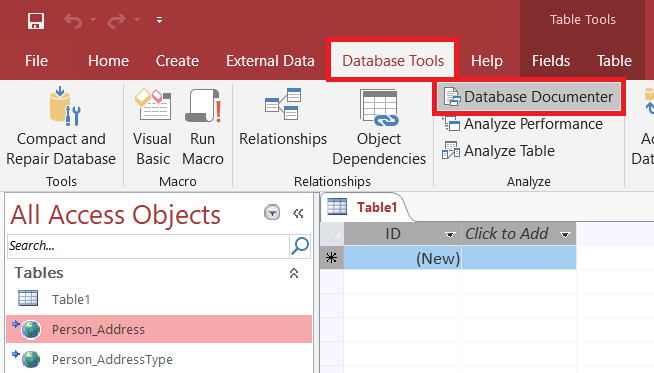The width and height of the screenshot is (654, 373).
Task: Click the Analyze Performance icon
Action: [x=451, y=124]
